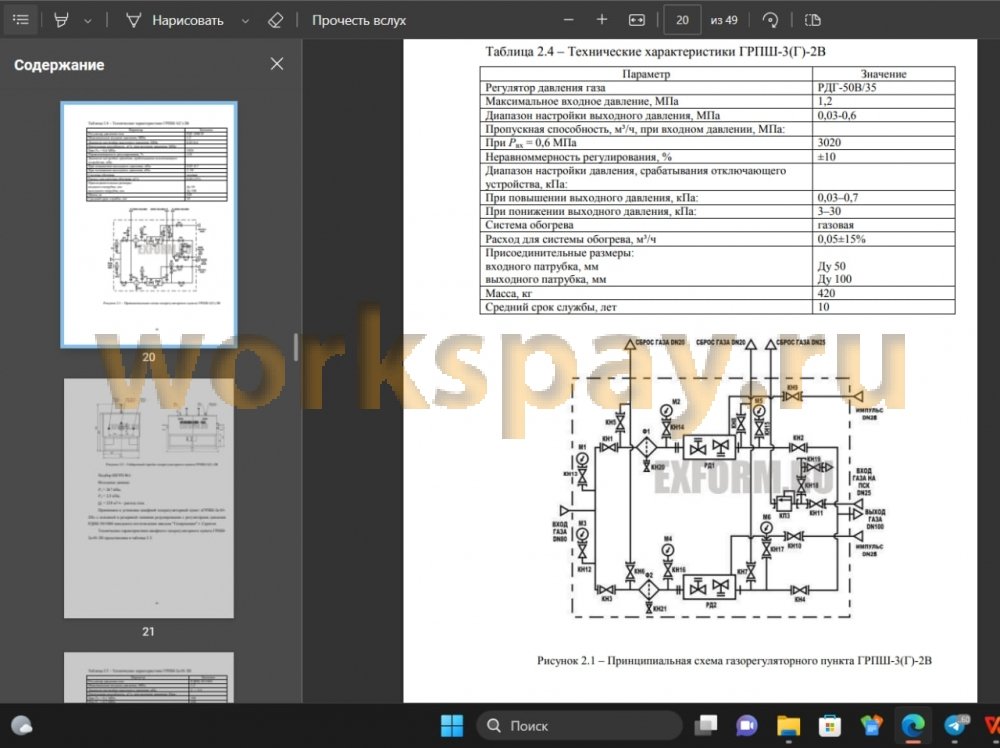Select the highlight marker tool
Viewport: 1000px width, 748px height.
(61, 20)
